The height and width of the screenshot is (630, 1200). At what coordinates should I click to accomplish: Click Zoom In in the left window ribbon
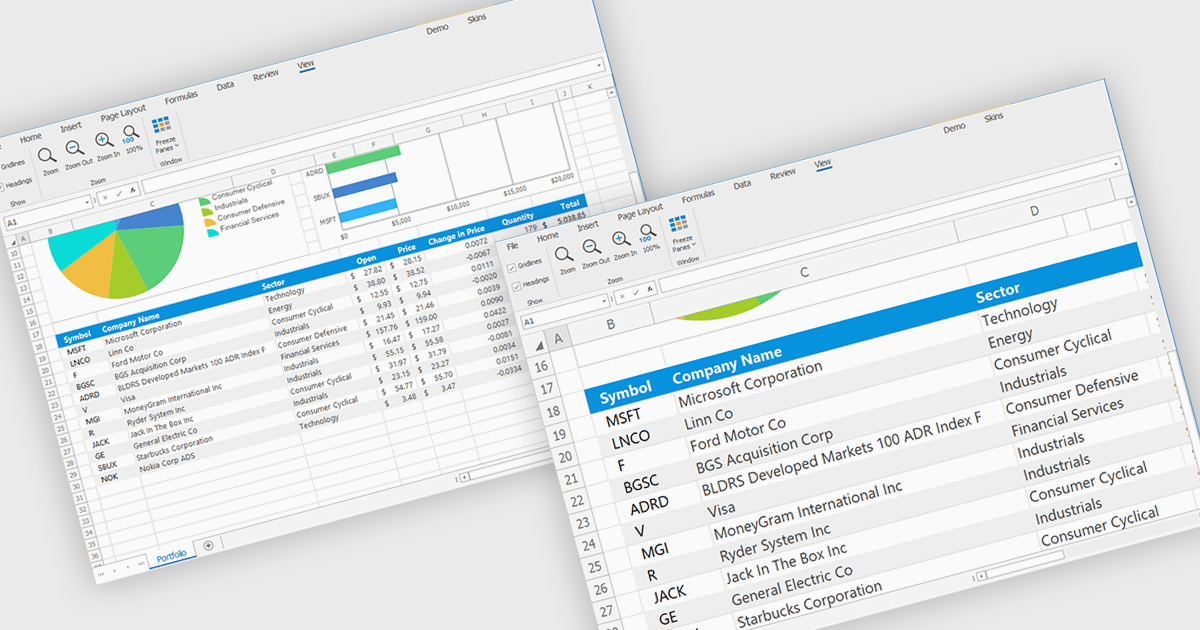pyautogui.click(x=104, y=140)
